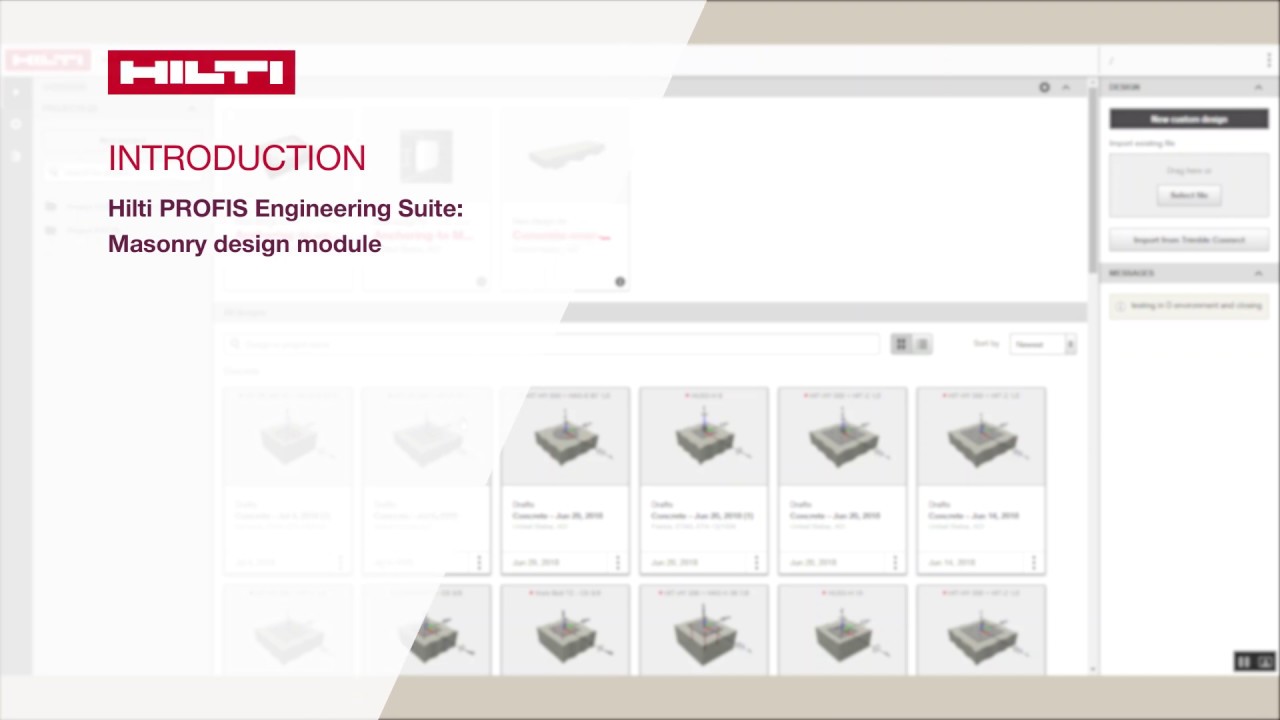The width and height of the screenshot is (1280, 720).
Task: Click the Hilti logo banner
Action: (201, 72)
